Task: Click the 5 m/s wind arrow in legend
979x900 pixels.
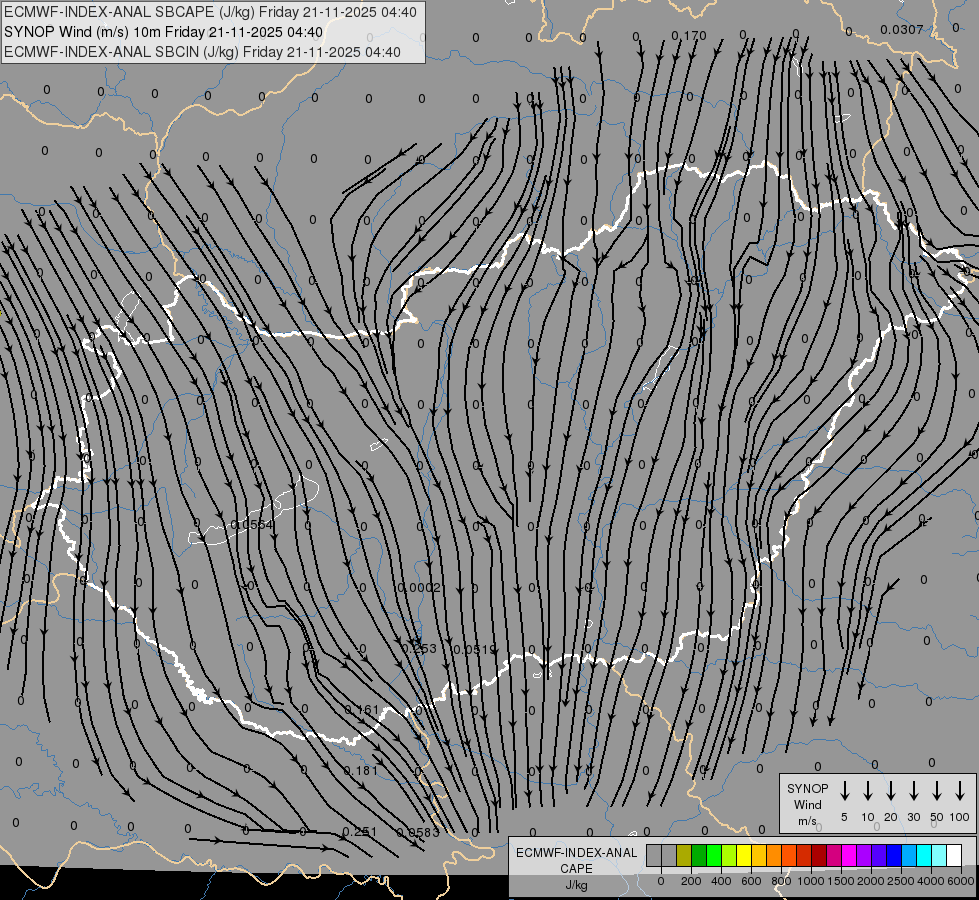Action: 844,791
